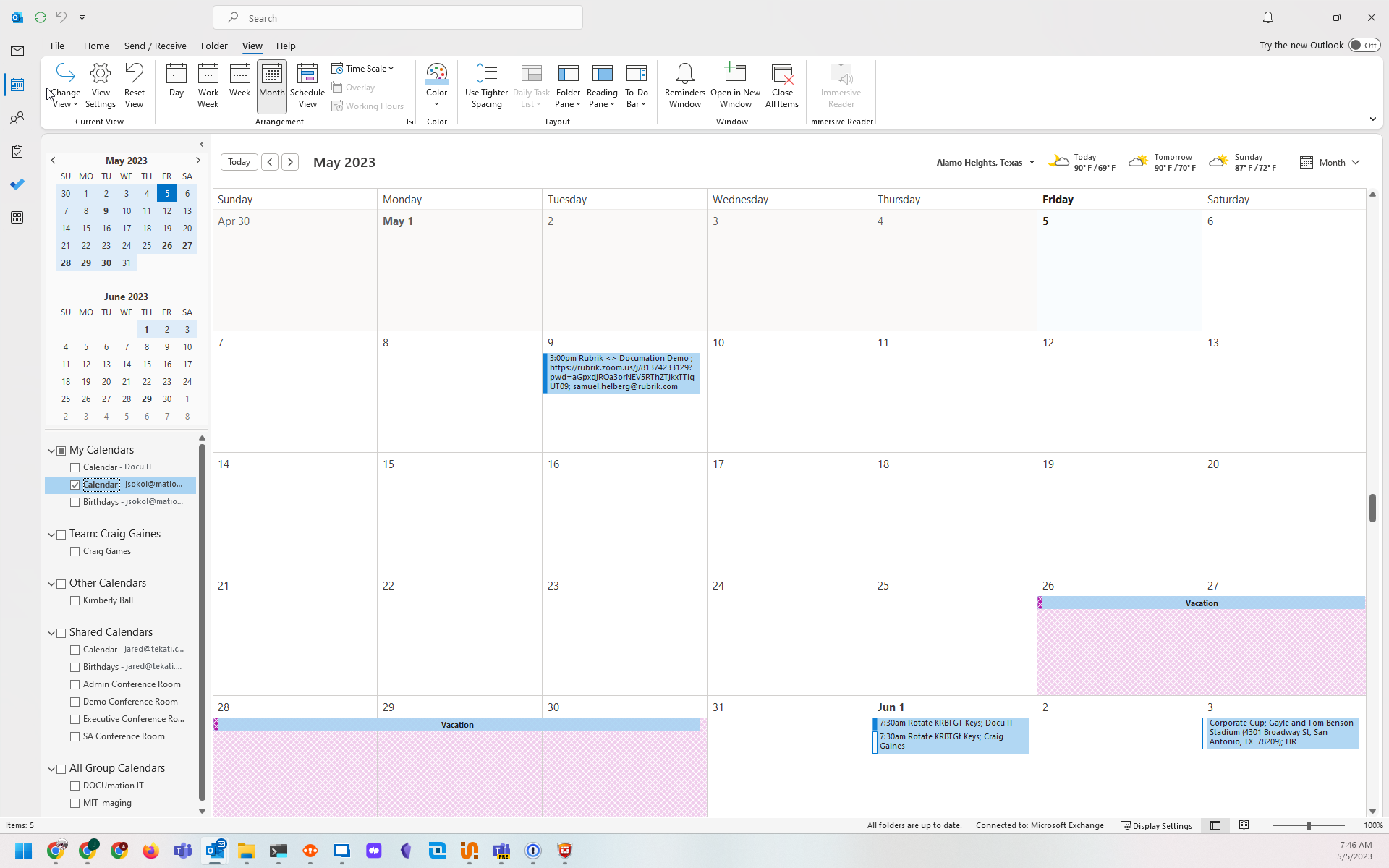Open the File menu
Screen dimensions: 1389x868
coord(57,46)
